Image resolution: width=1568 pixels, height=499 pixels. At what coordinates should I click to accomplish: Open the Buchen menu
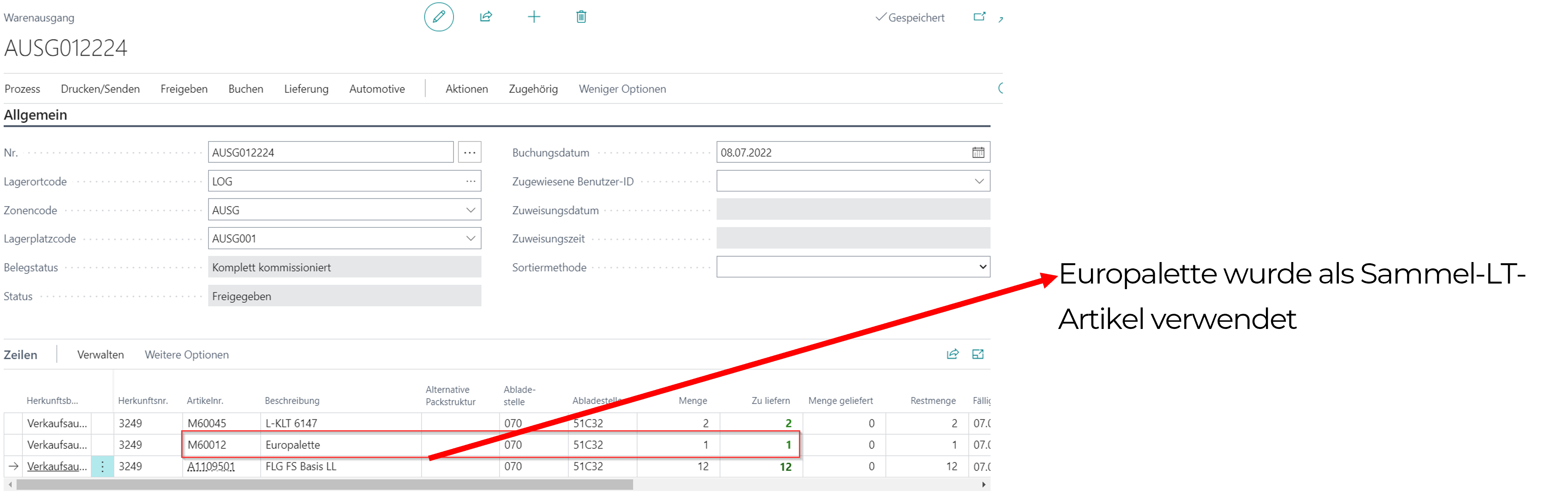[x=245, y=89]
